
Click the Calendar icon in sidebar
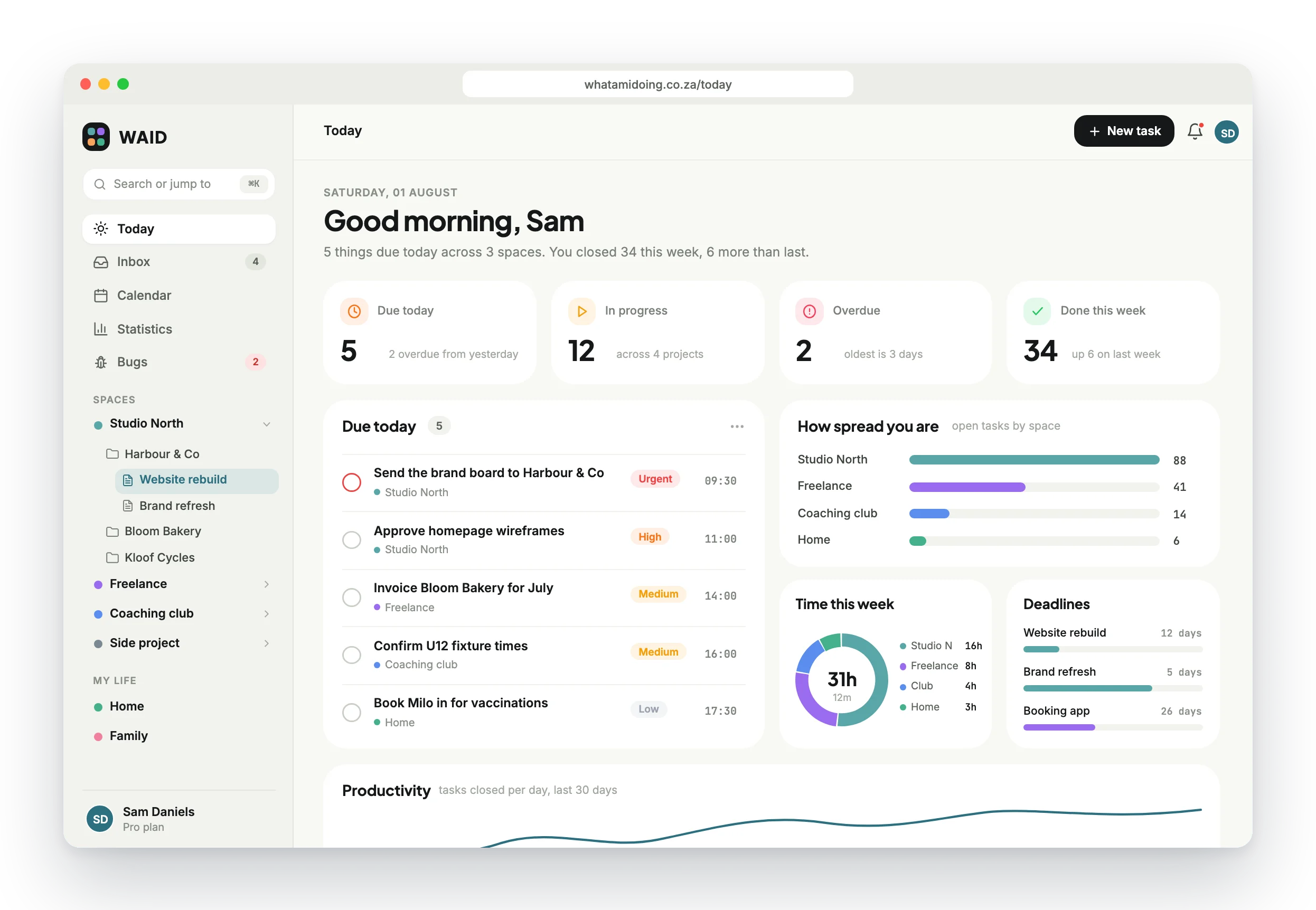pyautogui.click(x=100, y=296)
